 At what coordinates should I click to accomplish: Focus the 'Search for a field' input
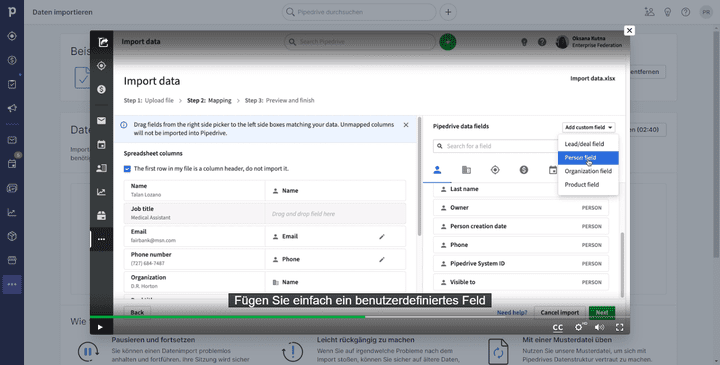tap(496, 146)
